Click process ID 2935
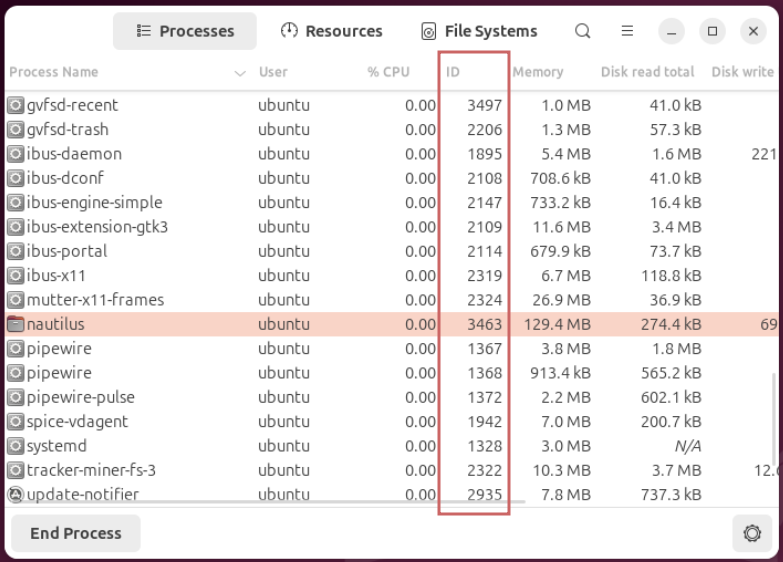Screen dimensions: 783x562 [484, 494]
